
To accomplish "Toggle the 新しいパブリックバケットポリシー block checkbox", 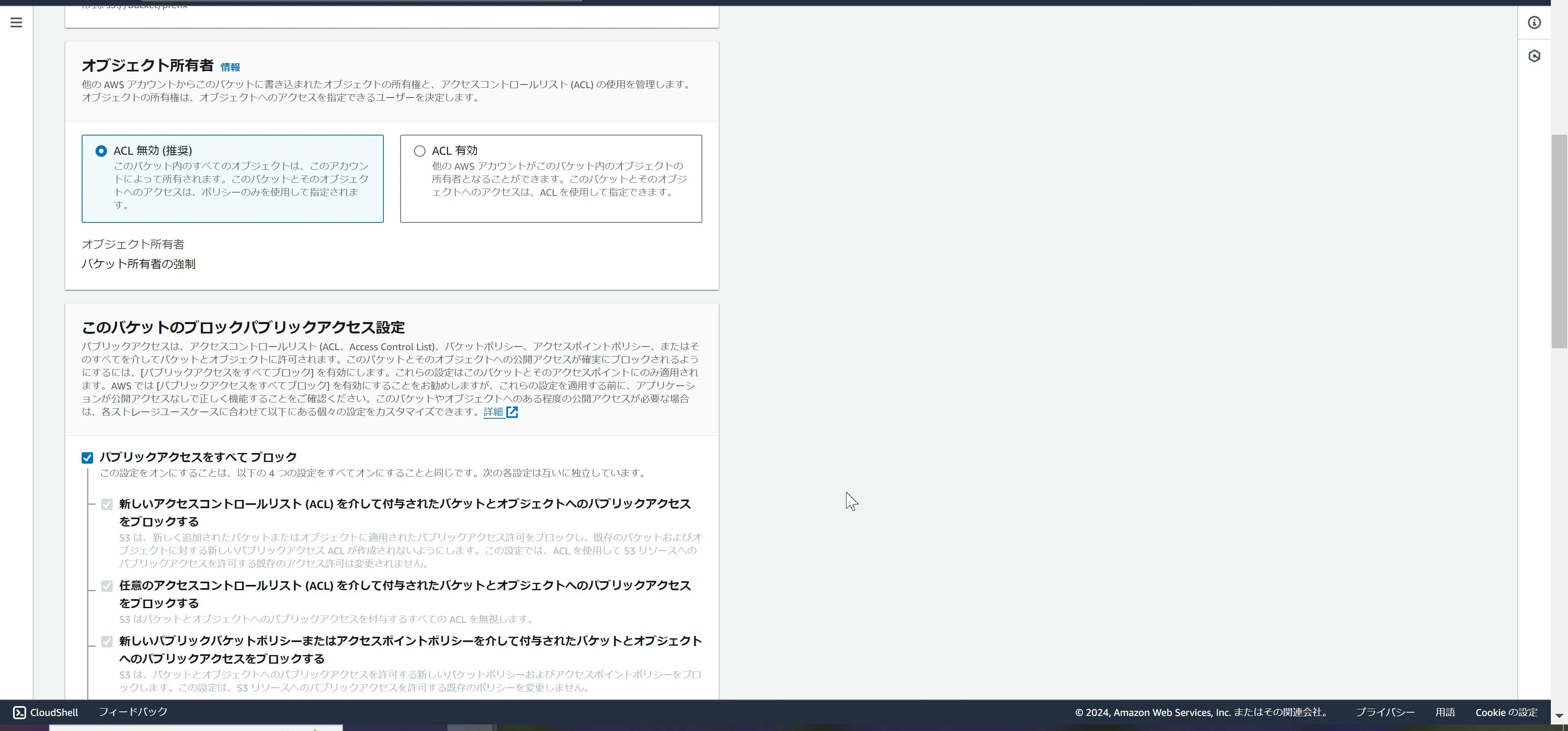I will tap(107, 642).
